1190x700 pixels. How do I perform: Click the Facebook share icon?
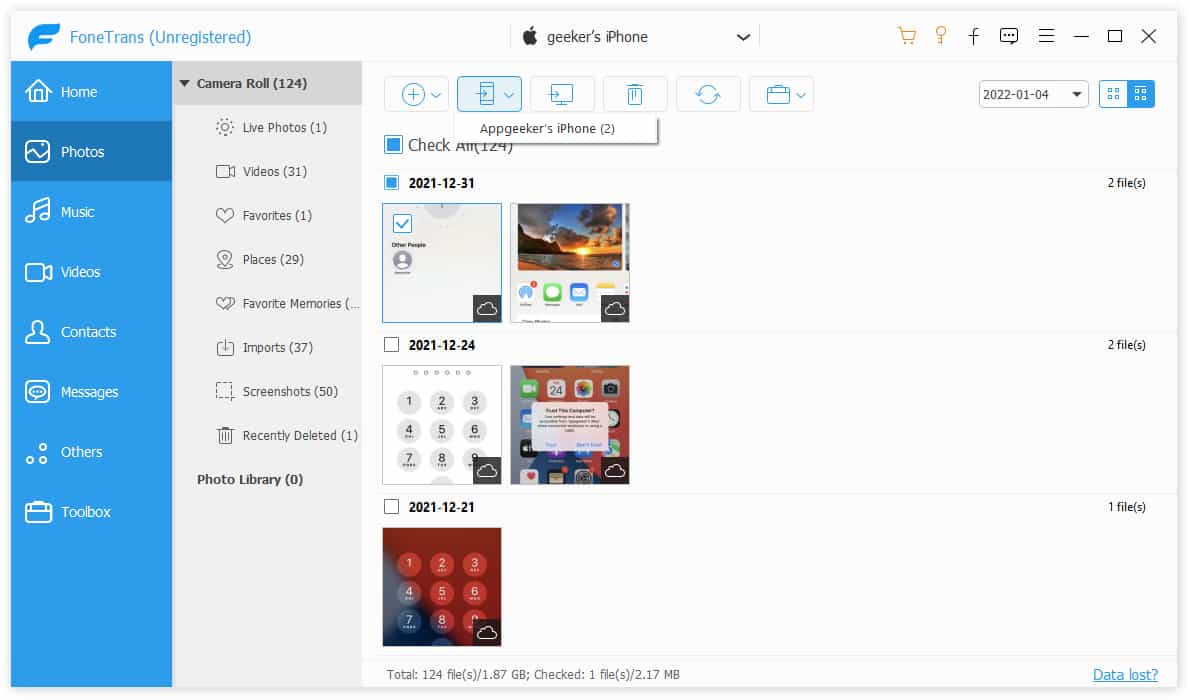(974, 35)
